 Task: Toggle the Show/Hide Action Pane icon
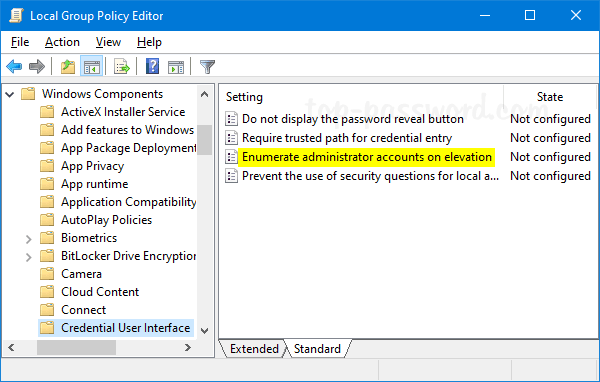point(176,67)
